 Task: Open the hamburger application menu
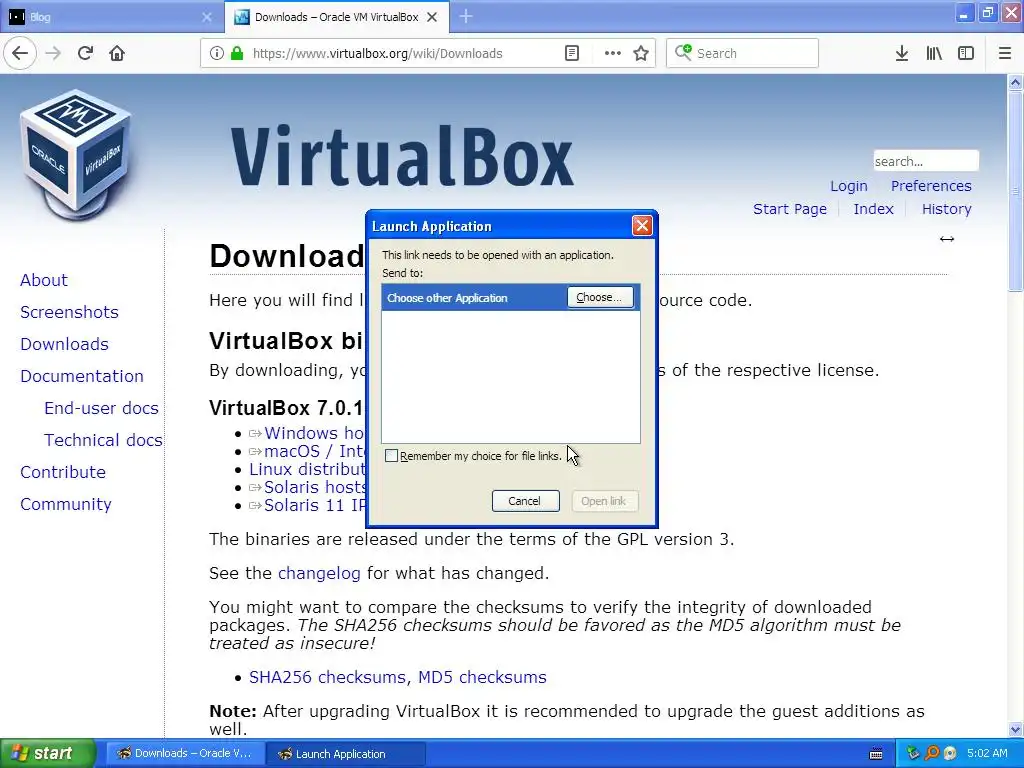point(1004,54)
